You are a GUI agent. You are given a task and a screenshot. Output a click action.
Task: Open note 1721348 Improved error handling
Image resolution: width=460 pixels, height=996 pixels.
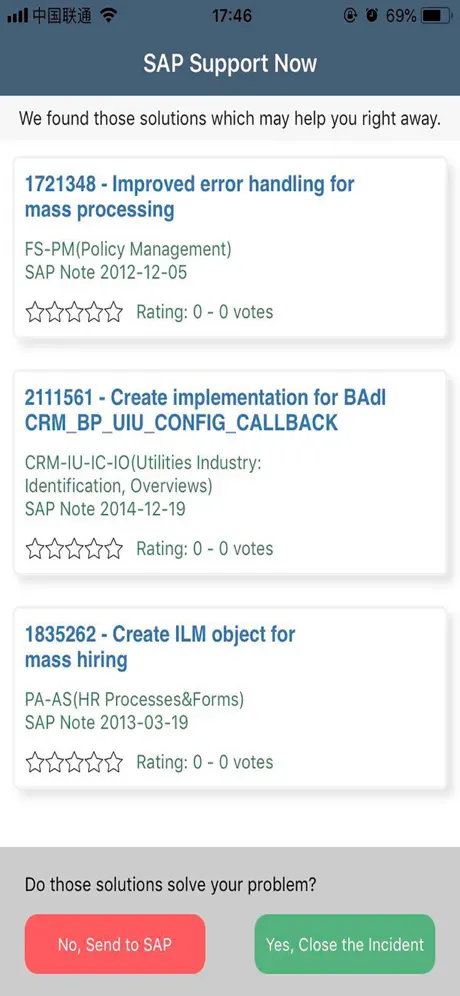click(x=189, y=197)
